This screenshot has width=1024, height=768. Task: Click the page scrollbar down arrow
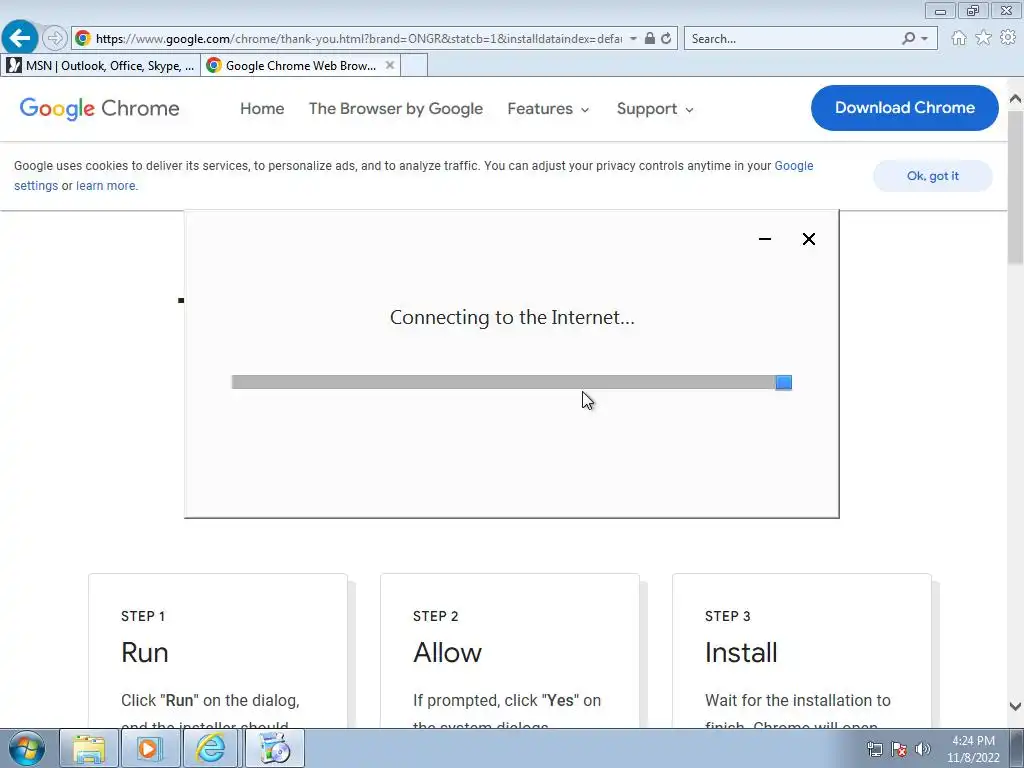[1015, 706]
